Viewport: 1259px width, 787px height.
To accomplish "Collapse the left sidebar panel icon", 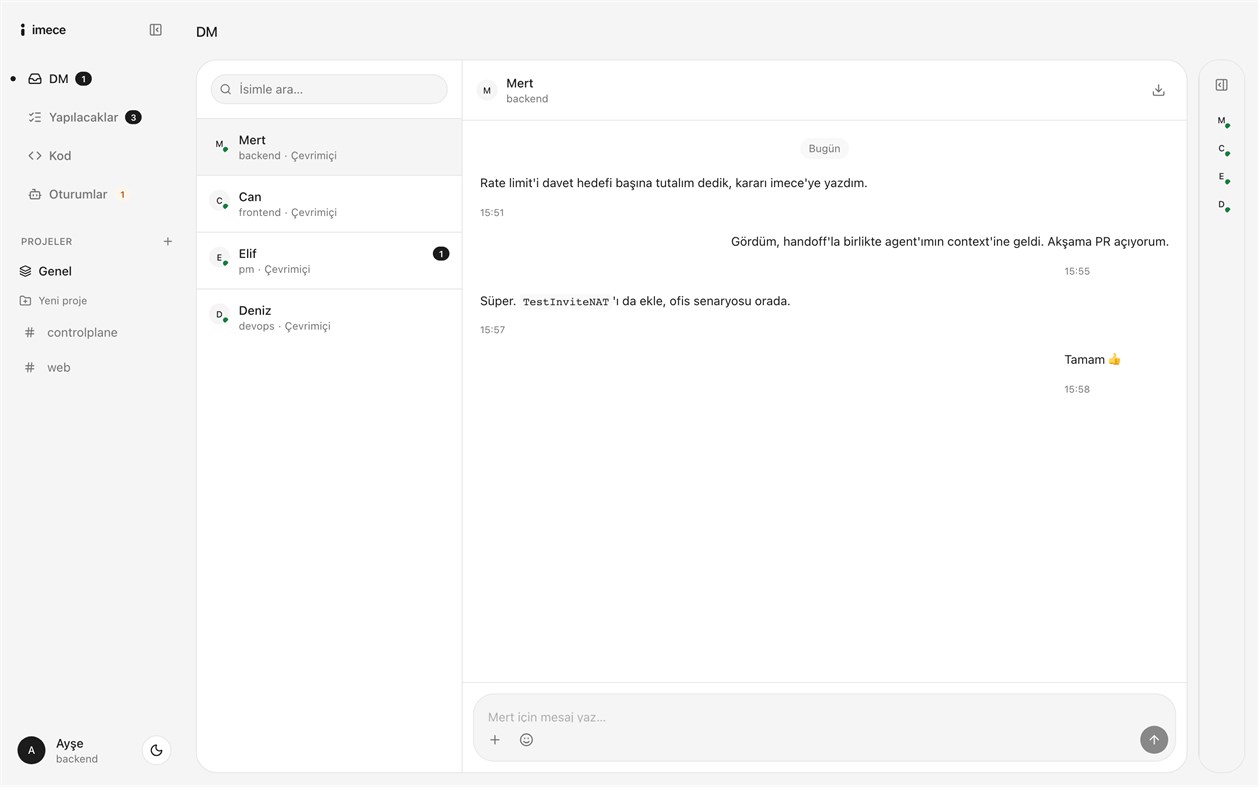I will coord(155,30).
